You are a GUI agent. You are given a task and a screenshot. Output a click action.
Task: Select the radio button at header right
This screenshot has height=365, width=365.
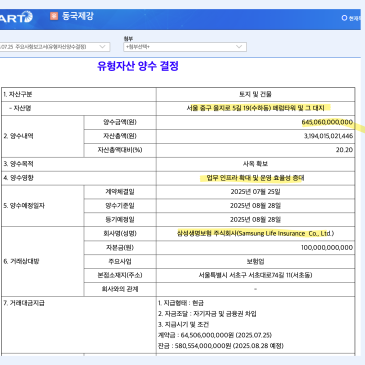click(x=344, y=18)
